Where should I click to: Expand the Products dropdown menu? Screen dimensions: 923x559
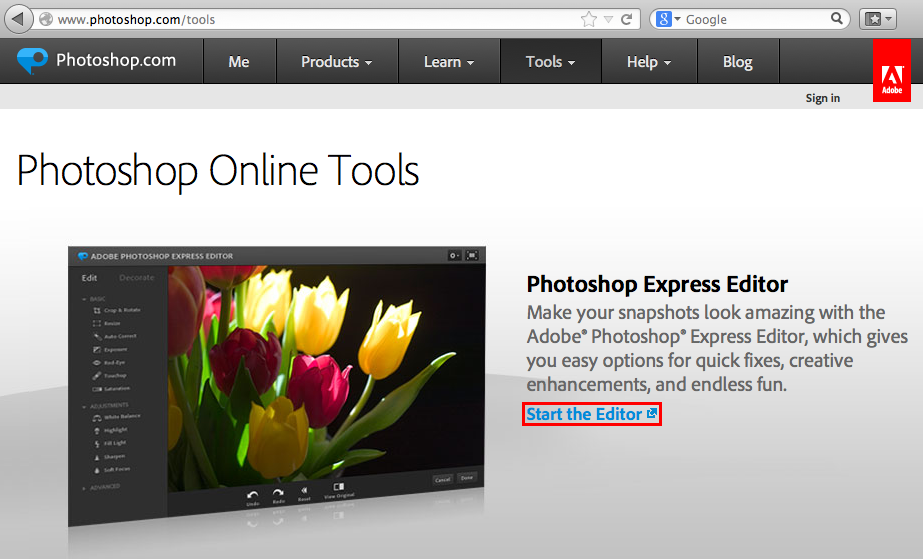(337, 62)
